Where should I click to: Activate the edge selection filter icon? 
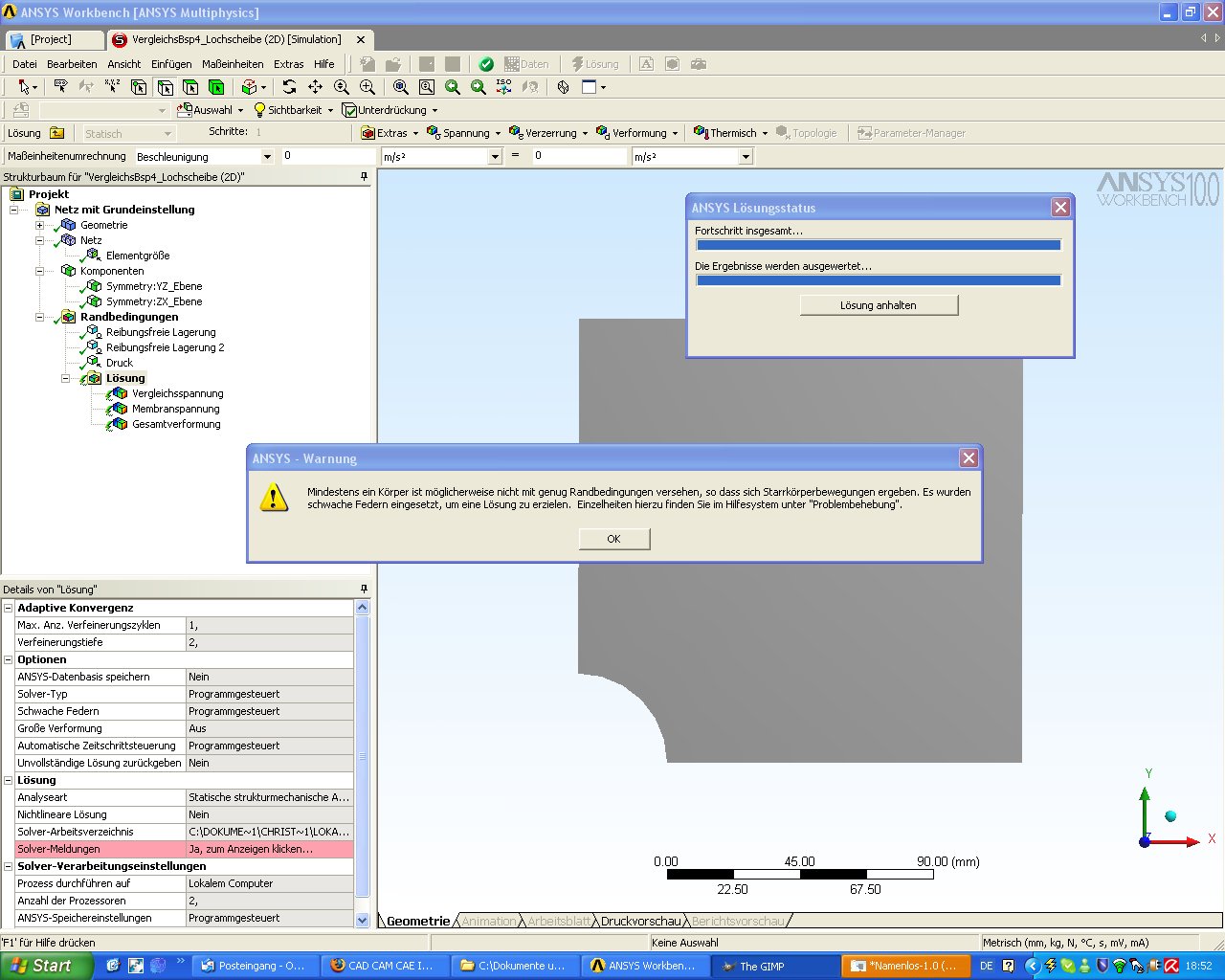coord(165,87)
